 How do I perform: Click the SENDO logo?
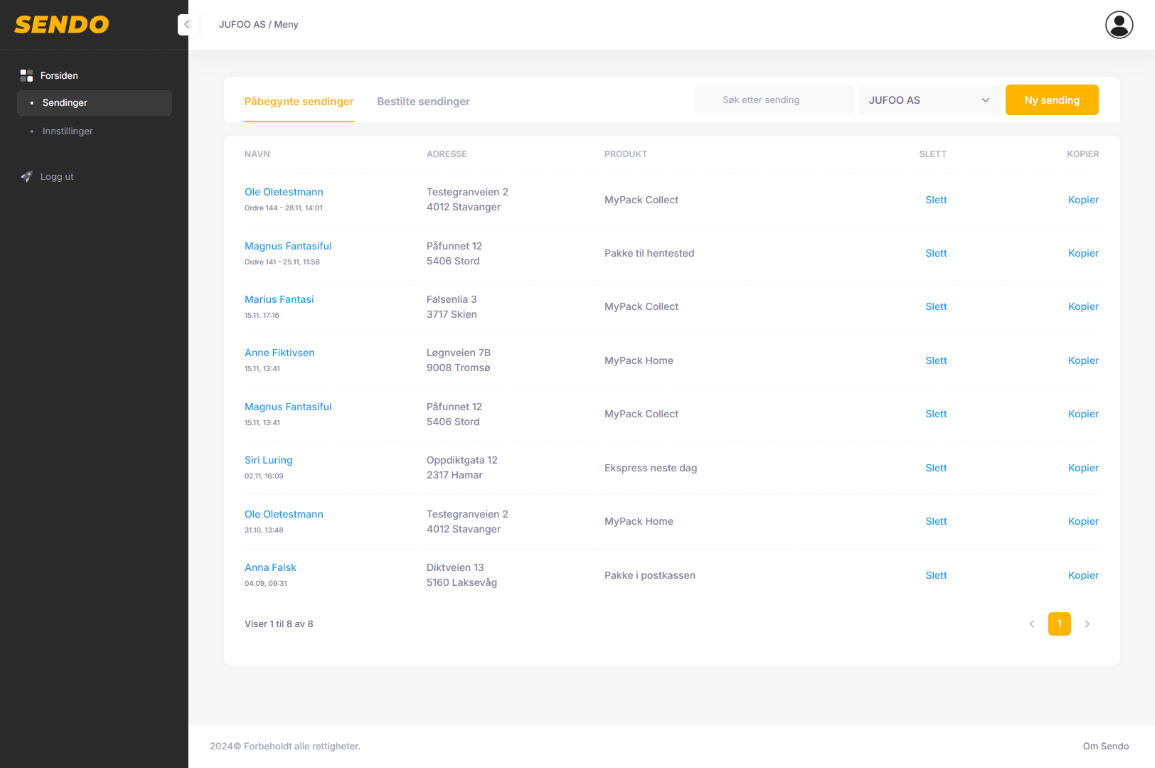click(61, 25)
